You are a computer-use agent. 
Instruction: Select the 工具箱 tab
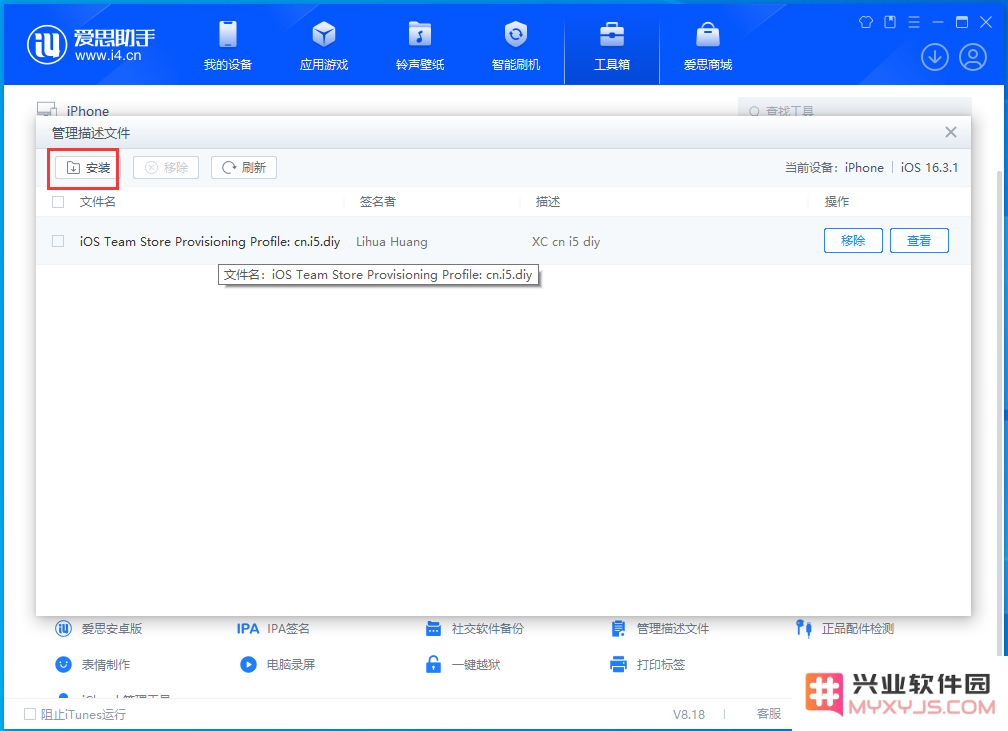tap(612, 45)
